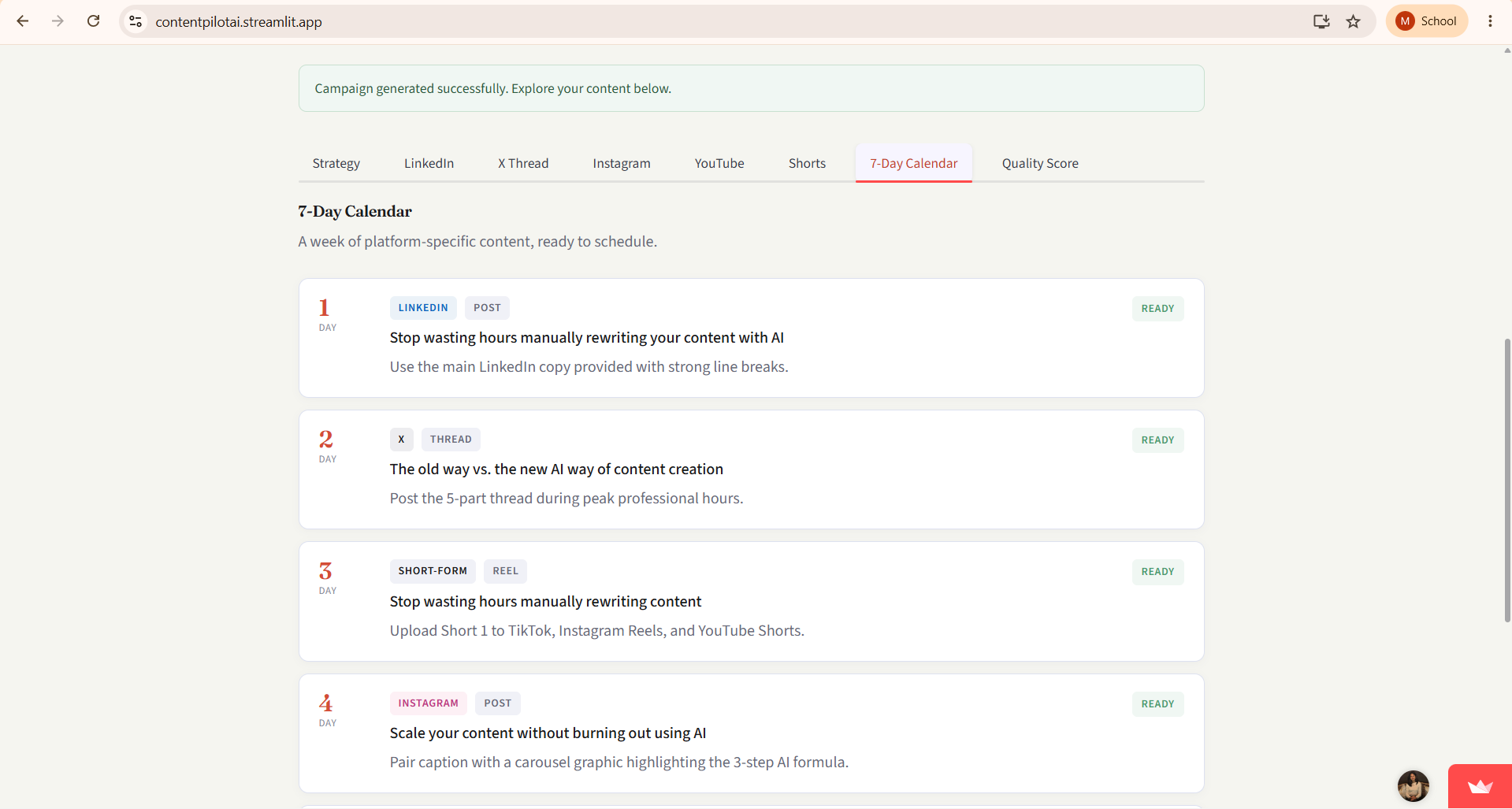
Task: Open the Quality Score tab
Action: pyautogui.click(x=1040, y=163)
